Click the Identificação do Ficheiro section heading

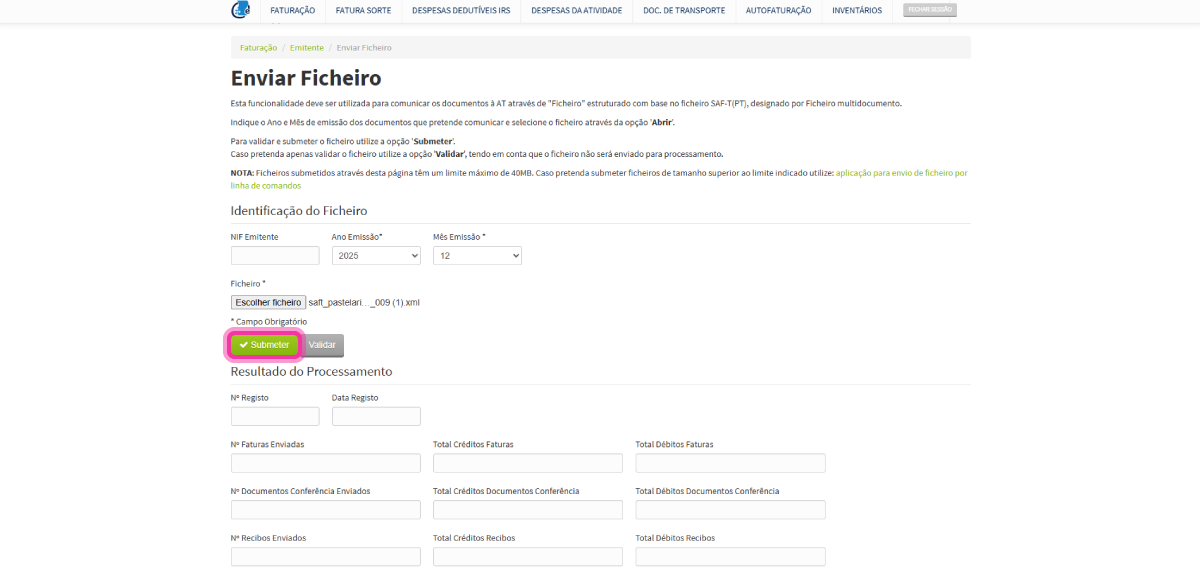299,211
